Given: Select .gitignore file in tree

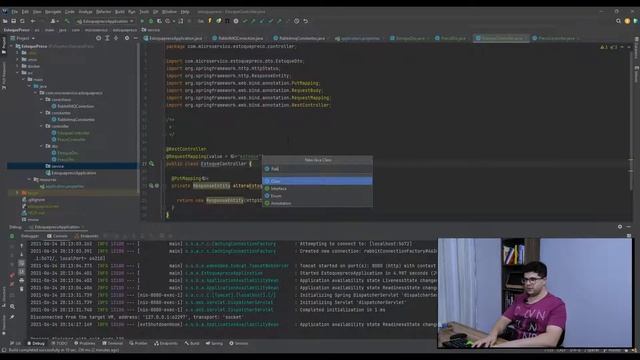Looking at the screenshot, I should (33, 200).
